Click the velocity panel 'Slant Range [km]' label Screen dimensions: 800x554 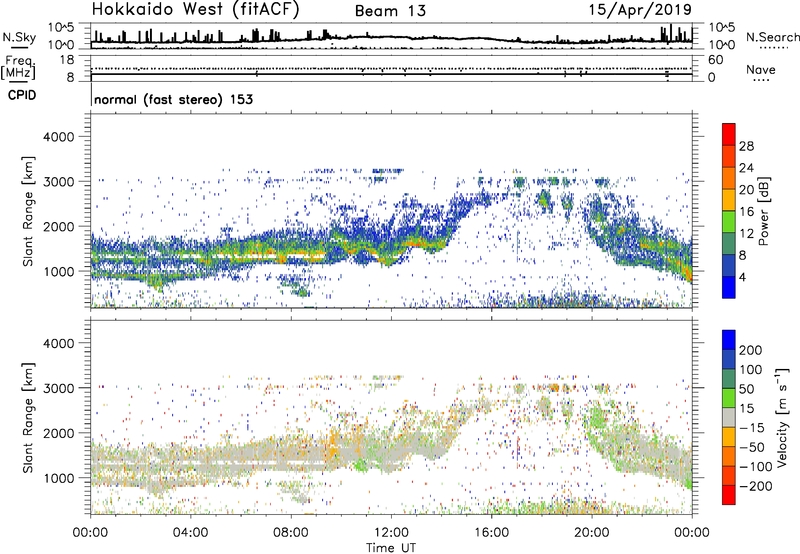(28, 418)
